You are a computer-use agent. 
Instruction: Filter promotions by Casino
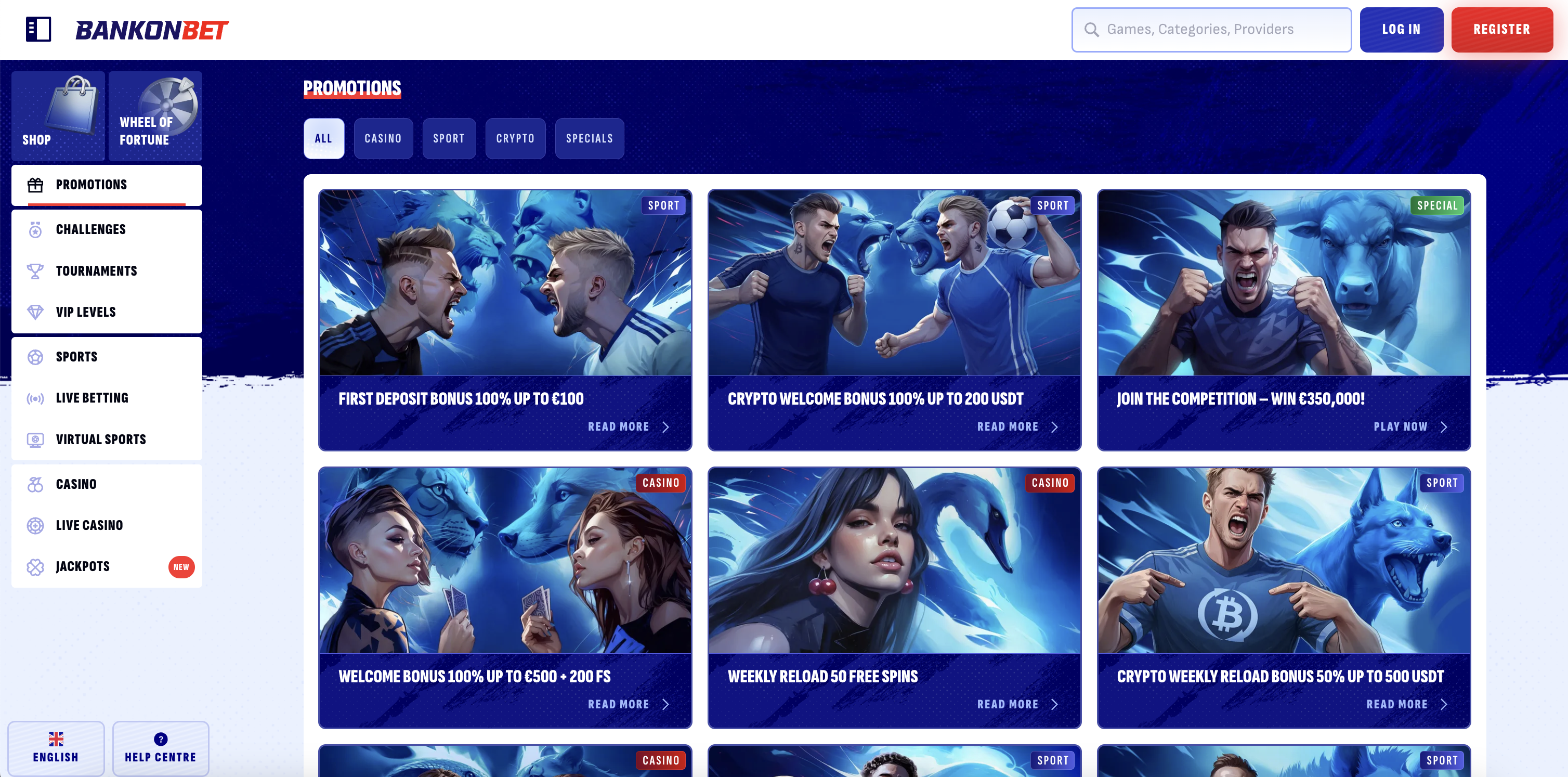pyautogui.click(x=384, y=138)
